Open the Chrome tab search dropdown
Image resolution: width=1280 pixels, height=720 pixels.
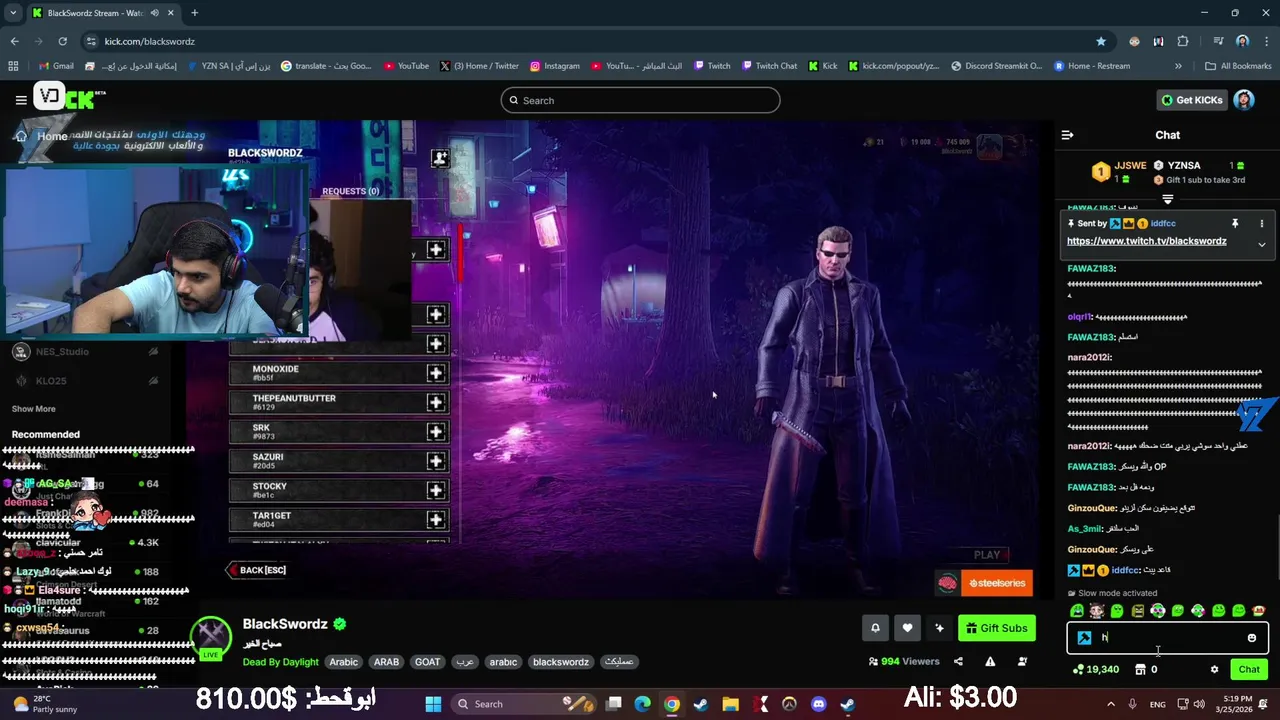[x=13, y=13]
